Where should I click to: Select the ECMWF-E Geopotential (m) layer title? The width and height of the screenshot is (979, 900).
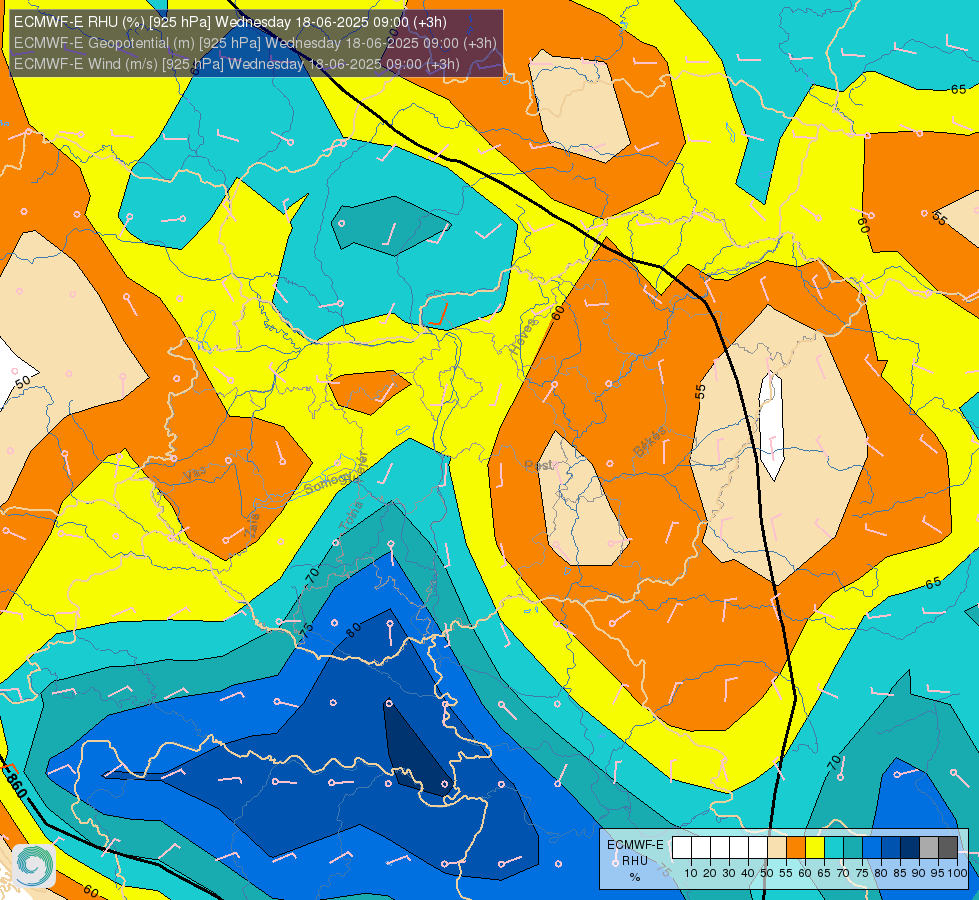tap(255, 43)
